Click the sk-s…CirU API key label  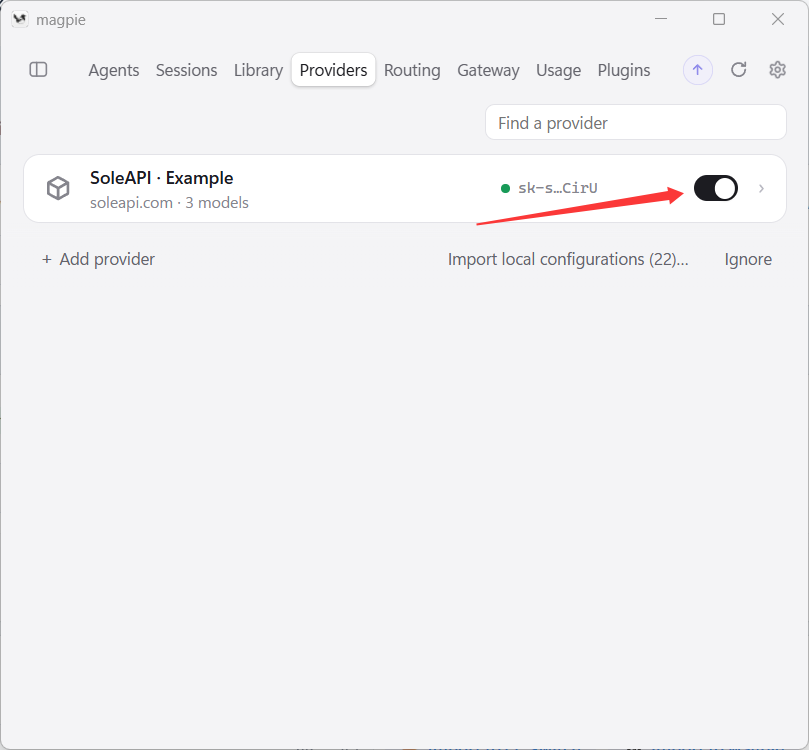click(558, 188)
